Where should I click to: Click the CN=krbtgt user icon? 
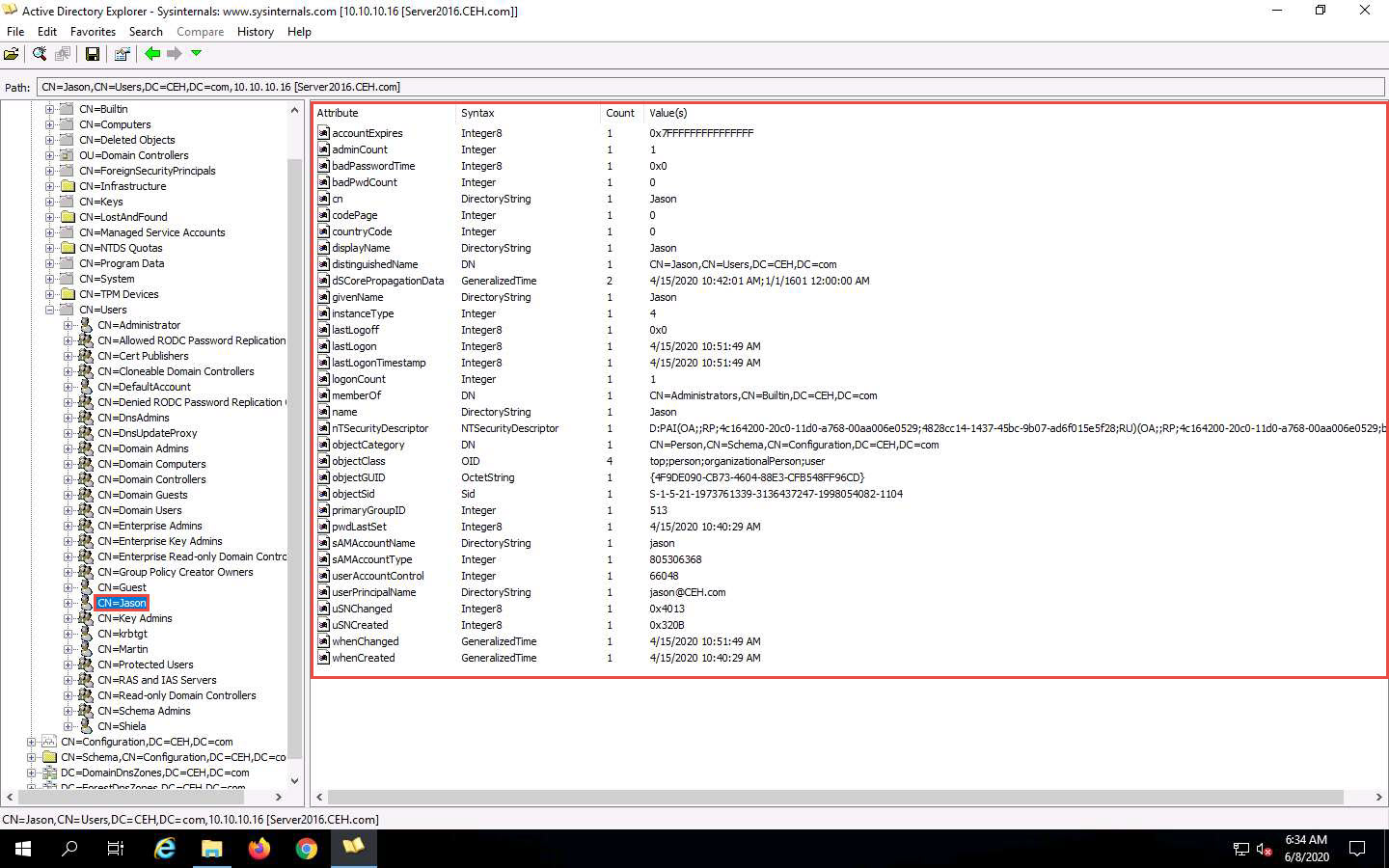coord(86,634)
